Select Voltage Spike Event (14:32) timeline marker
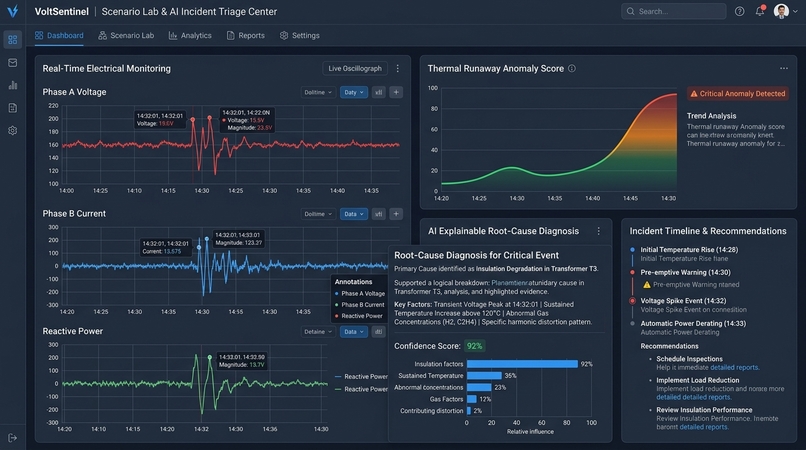 tap(632, 301)
